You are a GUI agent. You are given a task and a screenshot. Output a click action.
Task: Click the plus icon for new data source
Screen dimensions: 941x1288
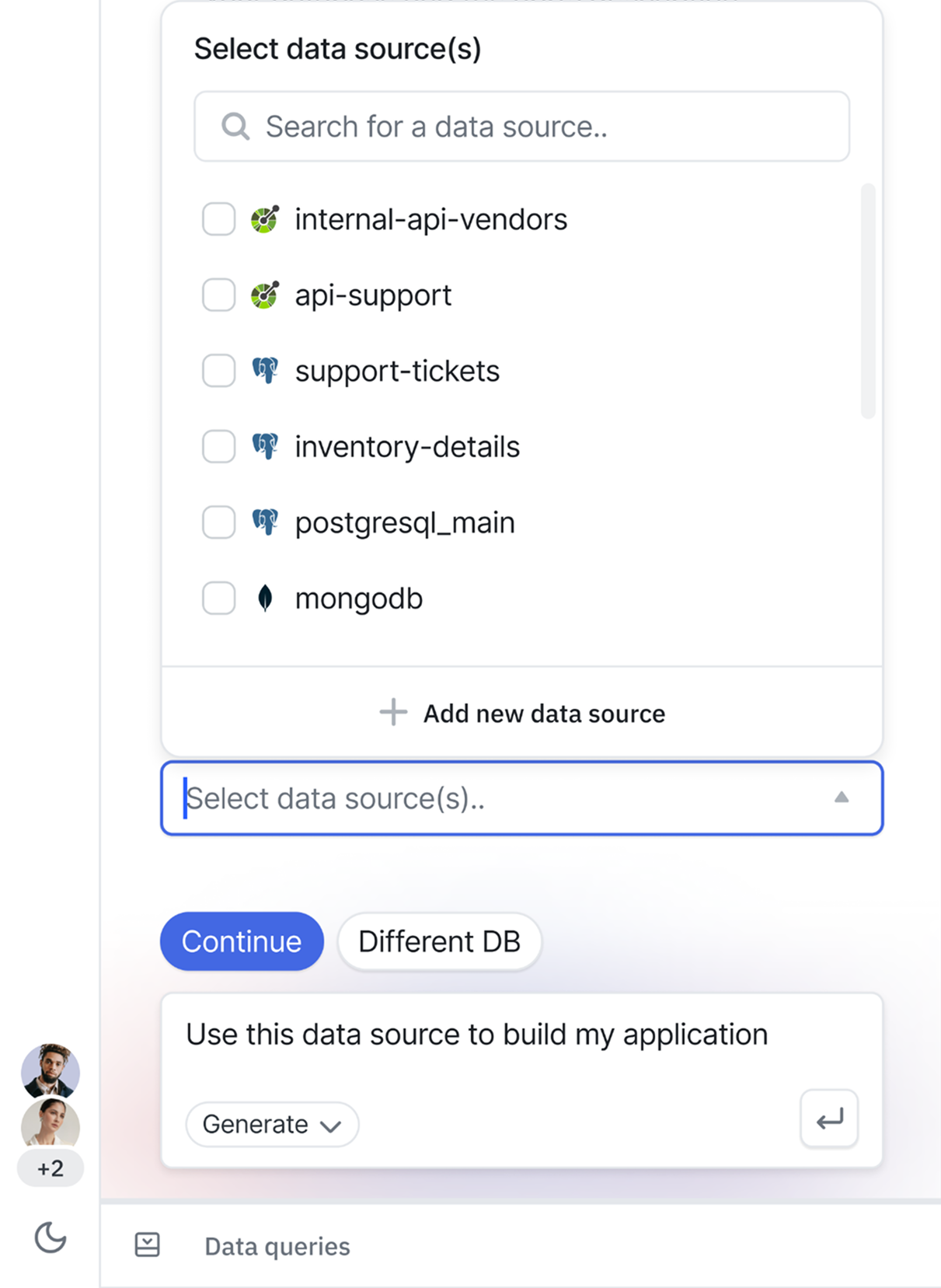[x=393, y=712]
